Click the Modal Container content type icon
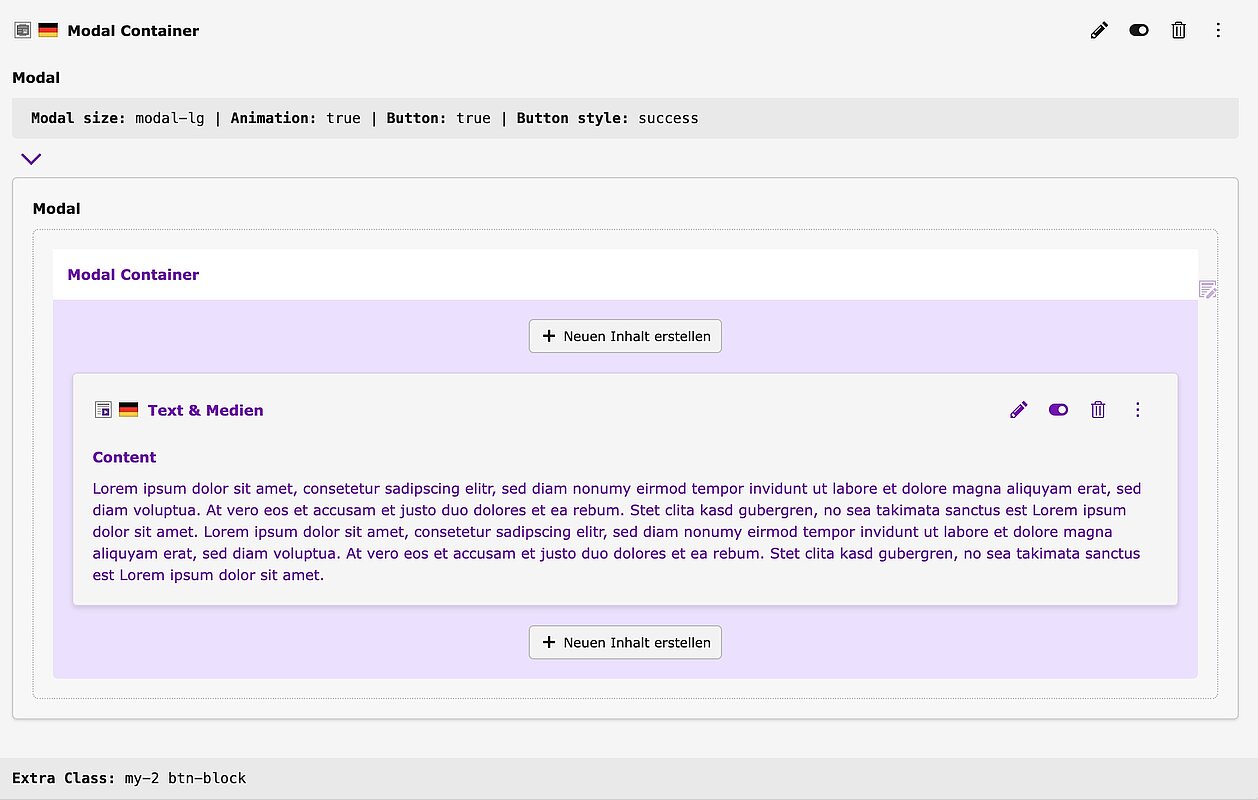The image size is (1258, 800). 22,30
